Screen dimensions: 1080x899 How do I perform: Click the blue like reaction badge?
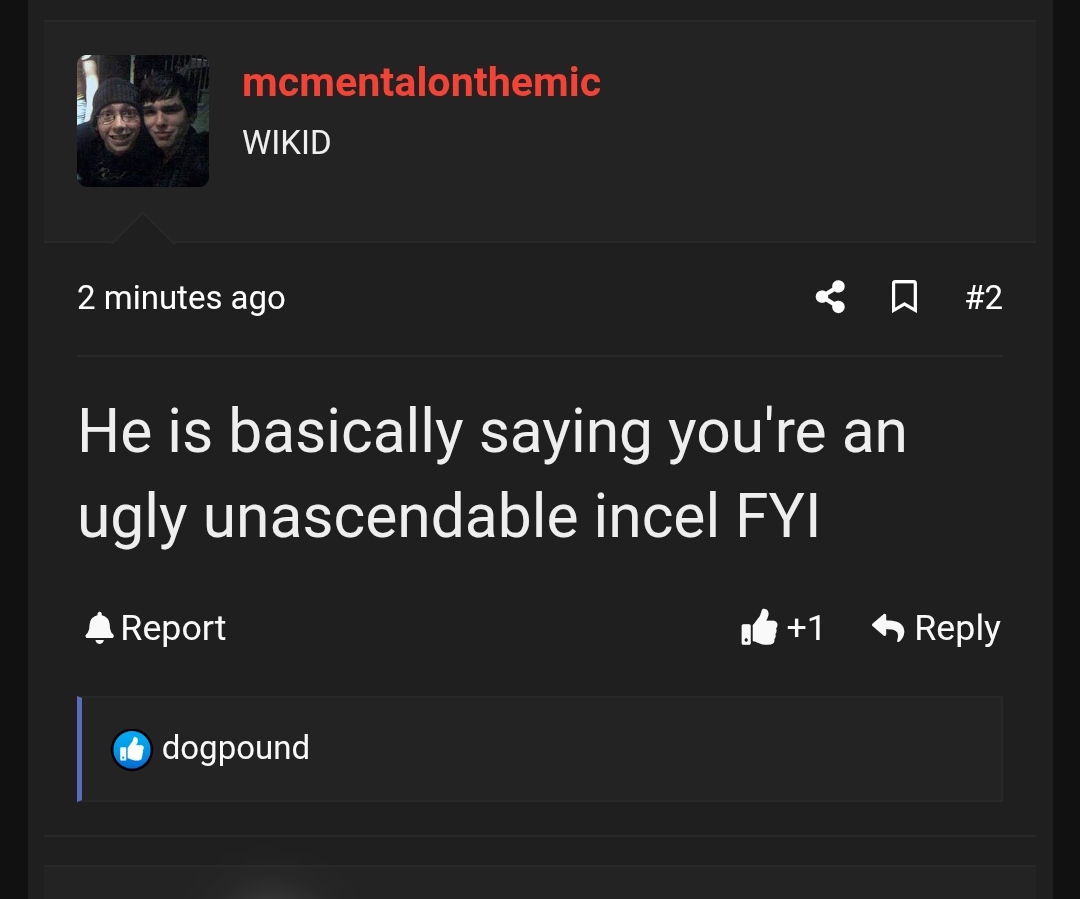[131, 749]
